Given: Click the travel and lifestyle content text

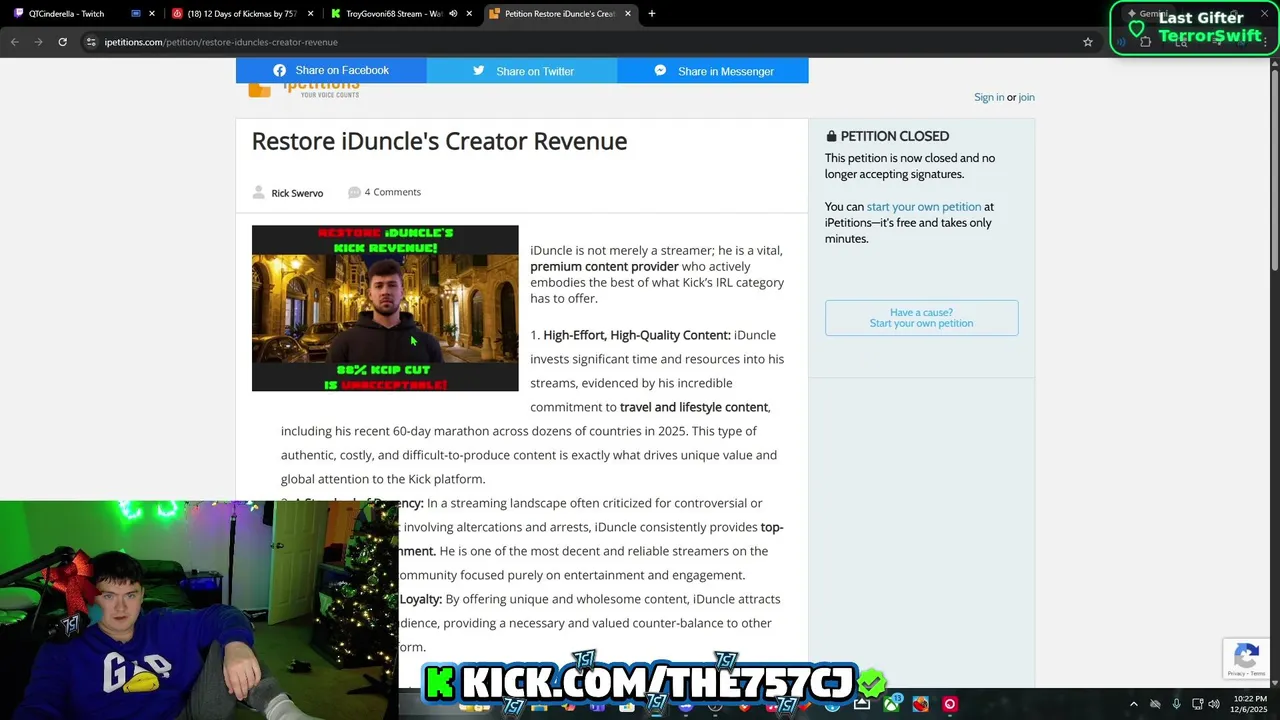Looking at the screenshot, I should click(x=694, y=407).
